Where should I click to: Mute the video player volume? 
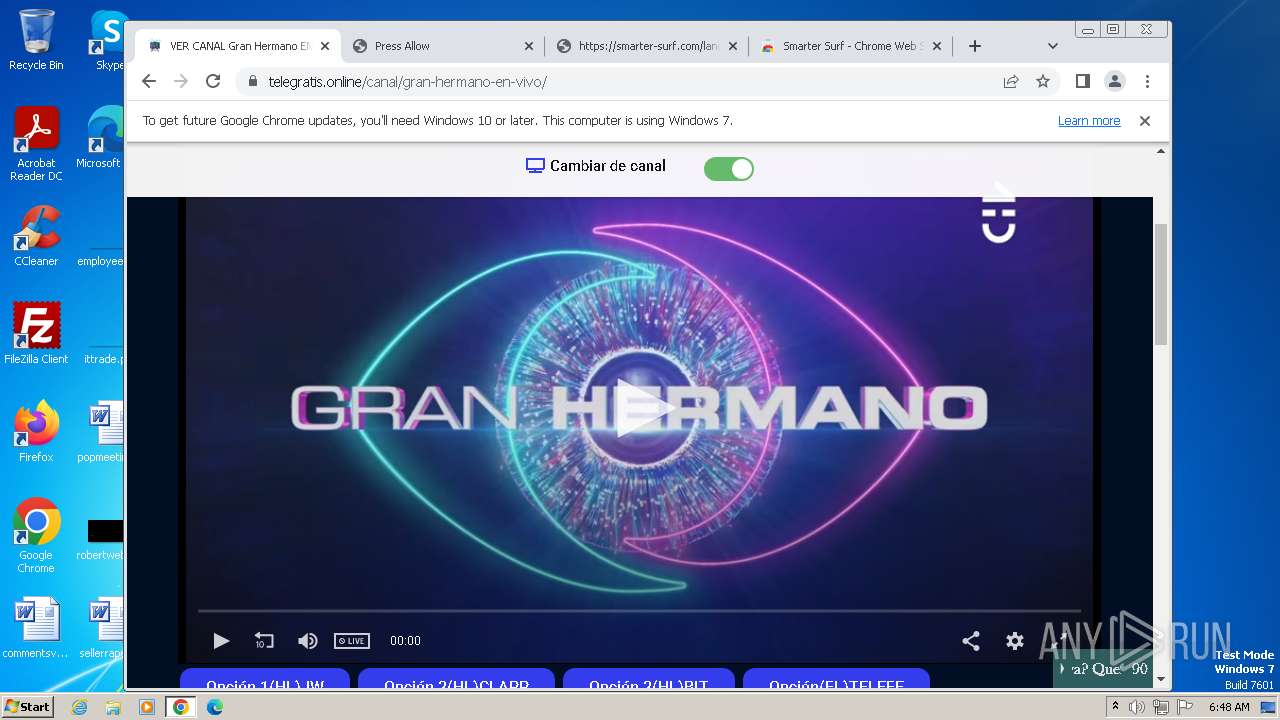[x=308, y=641]
